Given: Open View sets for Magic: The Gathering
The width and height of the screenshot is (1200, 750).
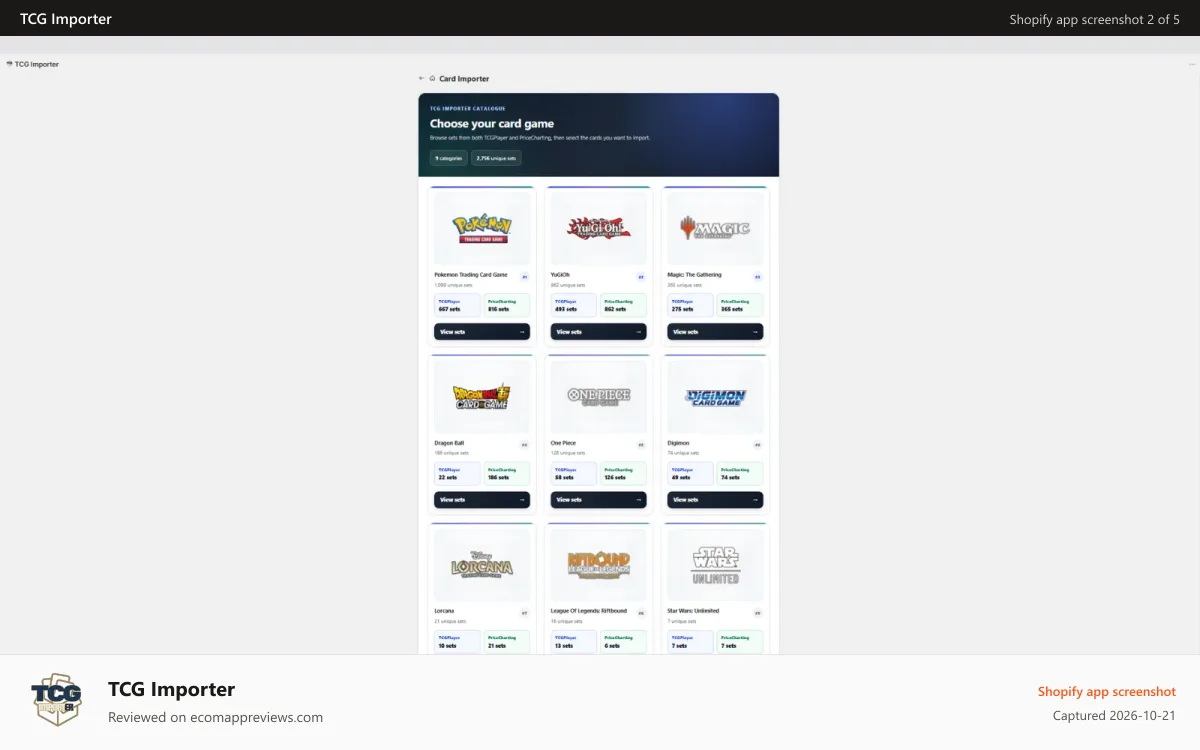Looking at the screenshot, I should coord(715,332).
